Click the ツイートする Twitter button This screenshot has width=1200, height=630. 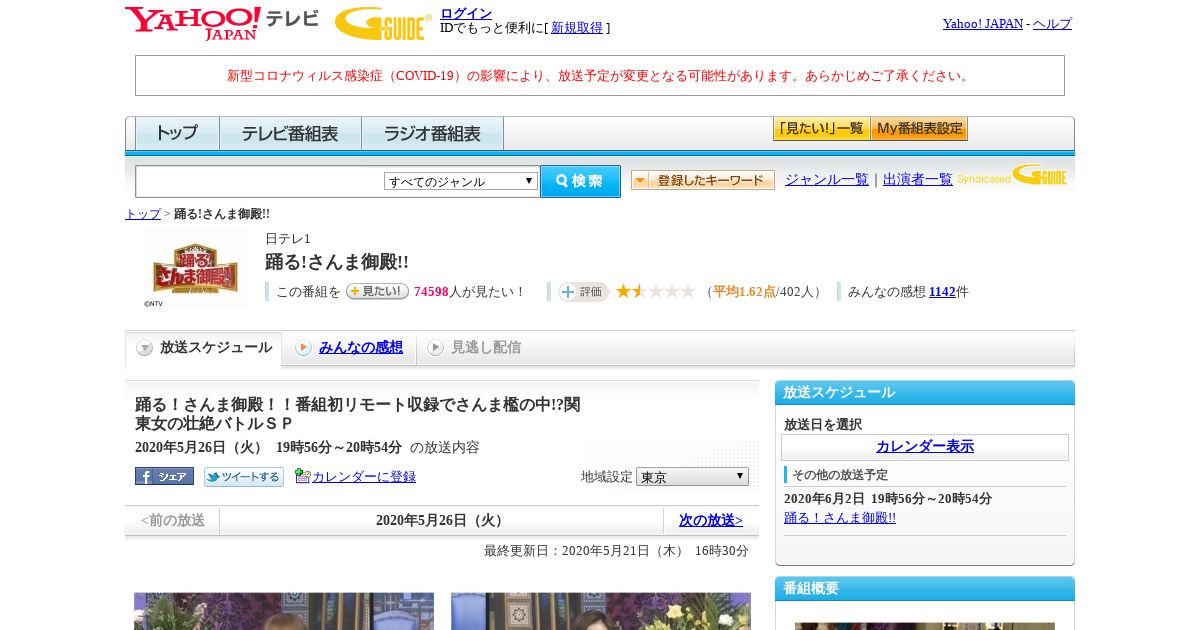point(244,476)
